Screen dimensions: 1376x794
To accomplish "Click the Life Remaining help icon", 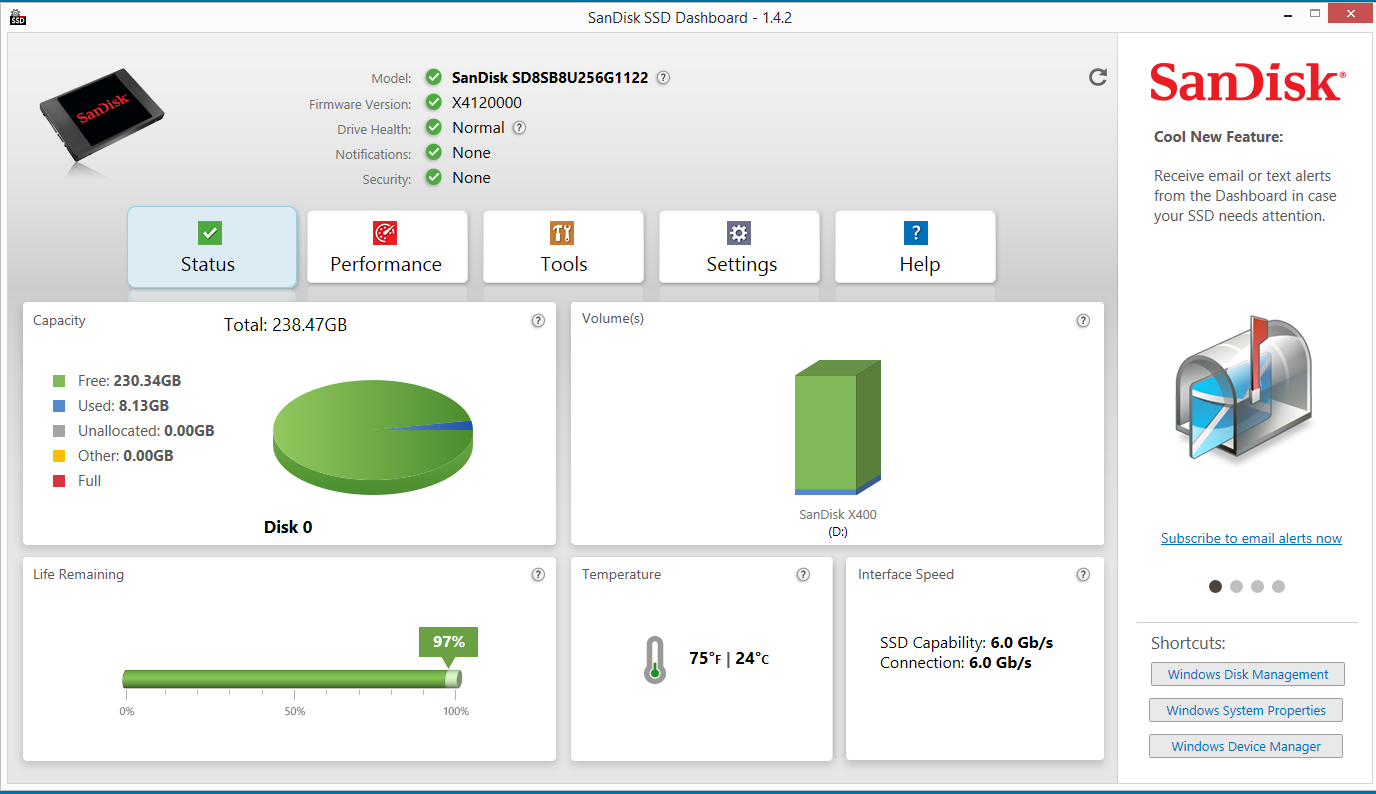I will coord(538,575).
